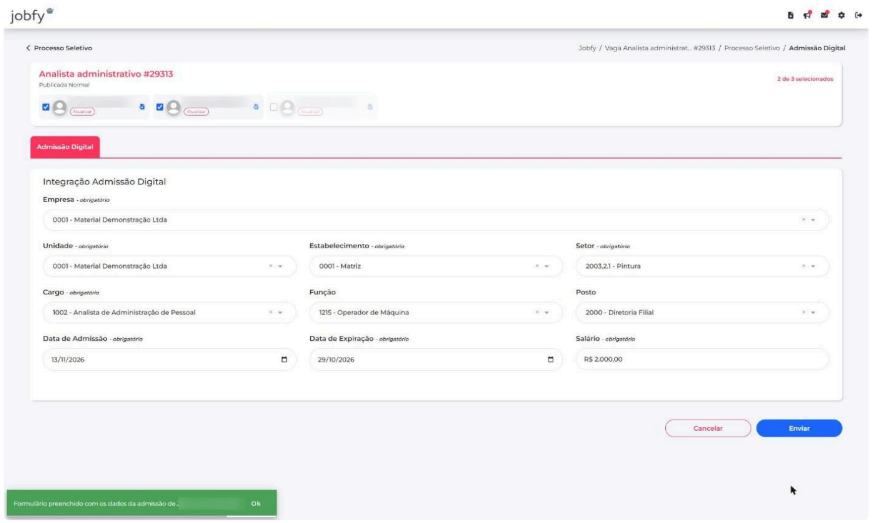Expand the Função dropdown arrow
Viewport: 872px width, 523px height.
point(547,312)
